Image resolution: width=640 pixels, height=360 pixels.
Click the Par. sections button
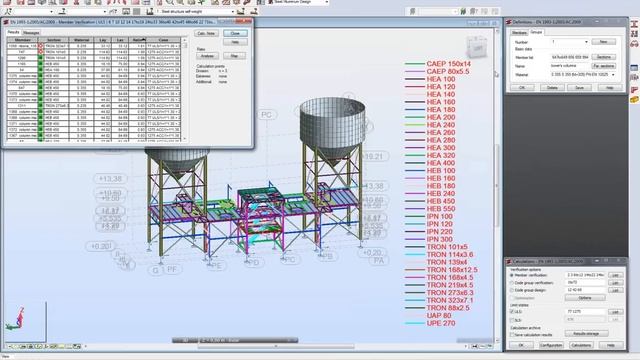click(604, 66)
